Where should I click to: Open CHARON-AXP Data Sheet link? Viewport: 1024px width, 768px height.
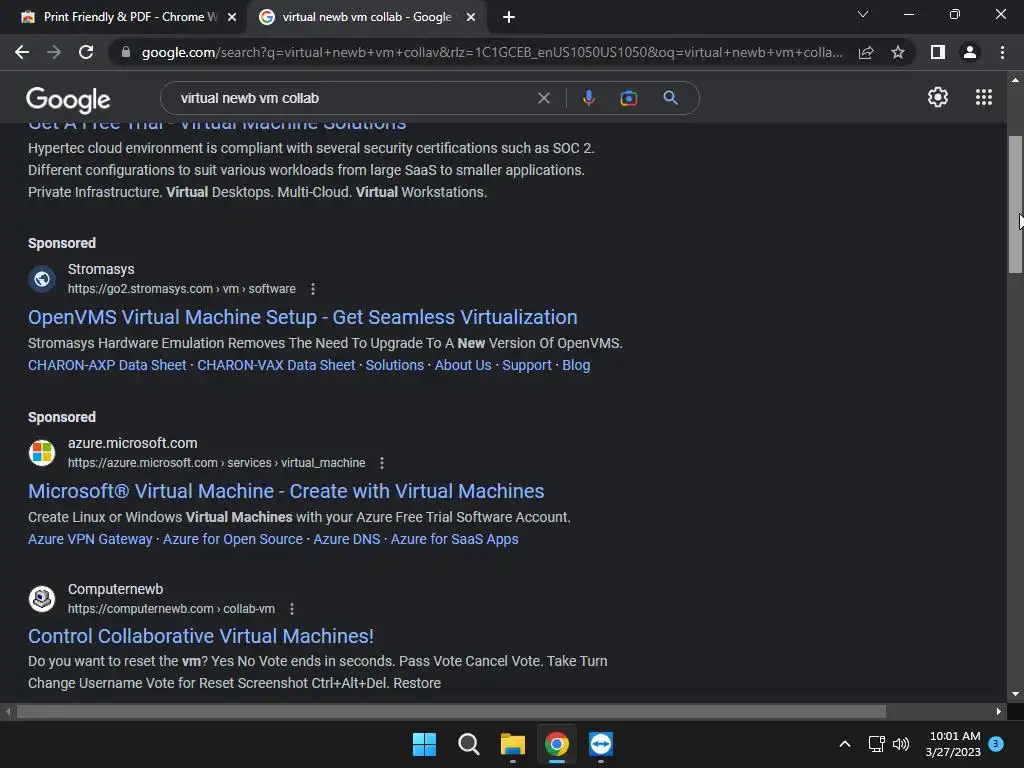(x=107, y=365)
